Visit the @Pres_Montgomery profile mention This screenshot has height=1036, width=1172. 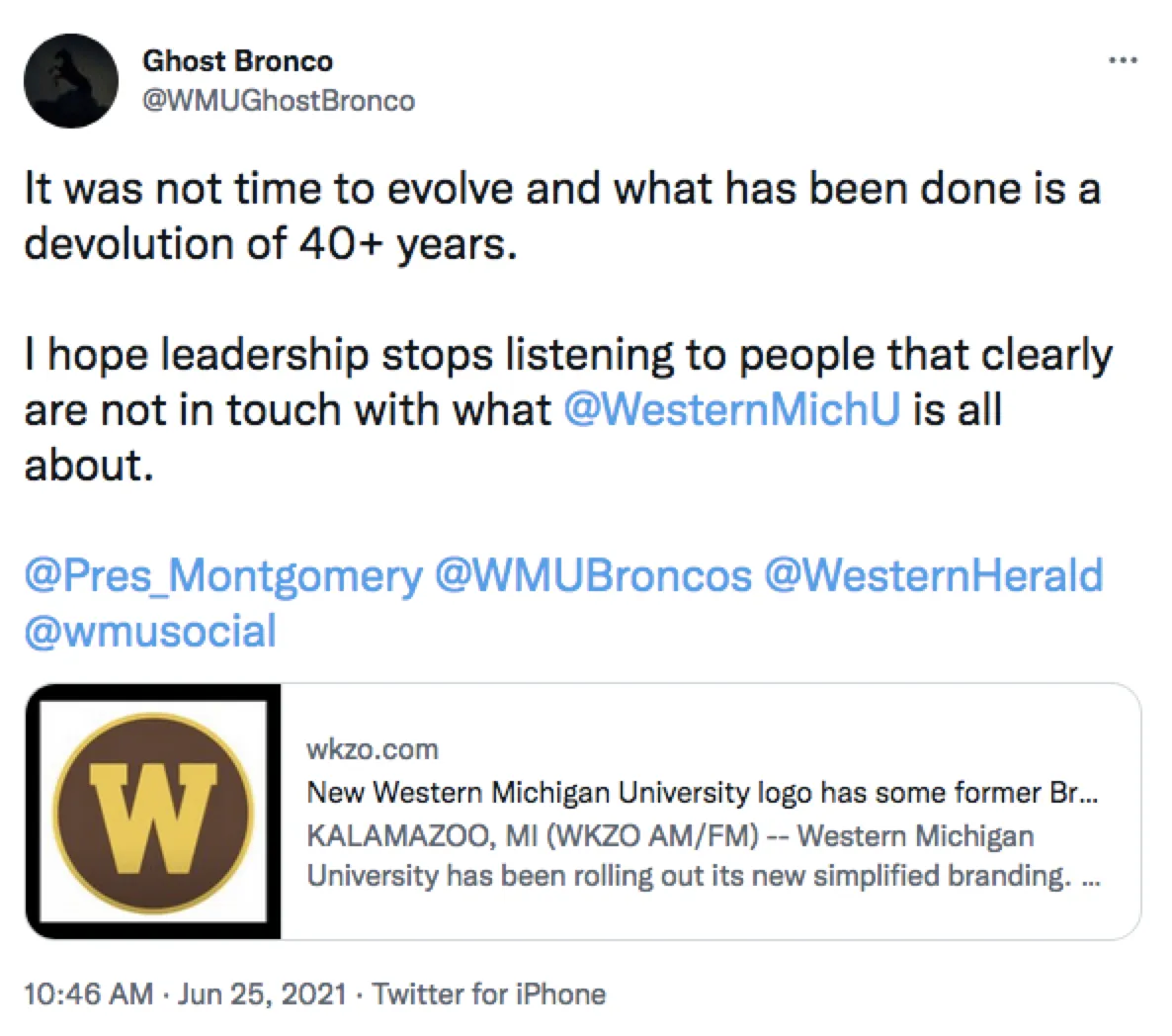pos(222,576)
